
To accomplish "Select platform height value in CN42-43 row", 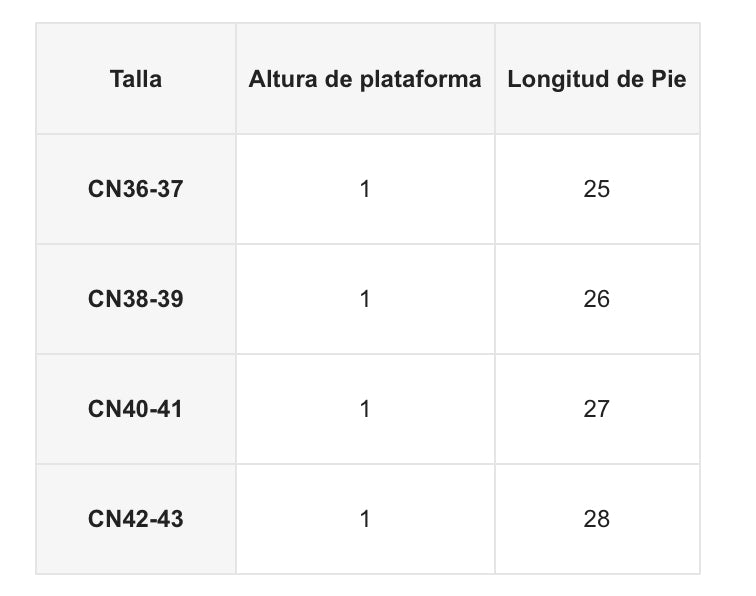I will coord(365,519).
